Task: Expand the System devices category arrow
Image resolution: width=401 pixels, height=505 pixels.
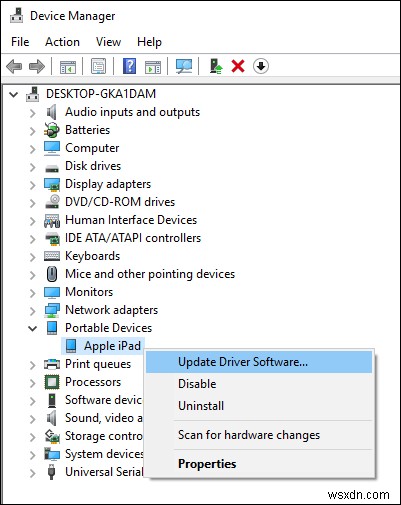Action: point(32,455)
